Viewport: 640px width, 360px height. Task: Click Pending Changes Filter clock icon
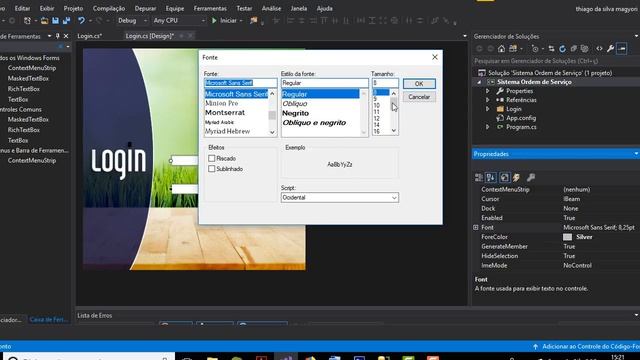535,49
